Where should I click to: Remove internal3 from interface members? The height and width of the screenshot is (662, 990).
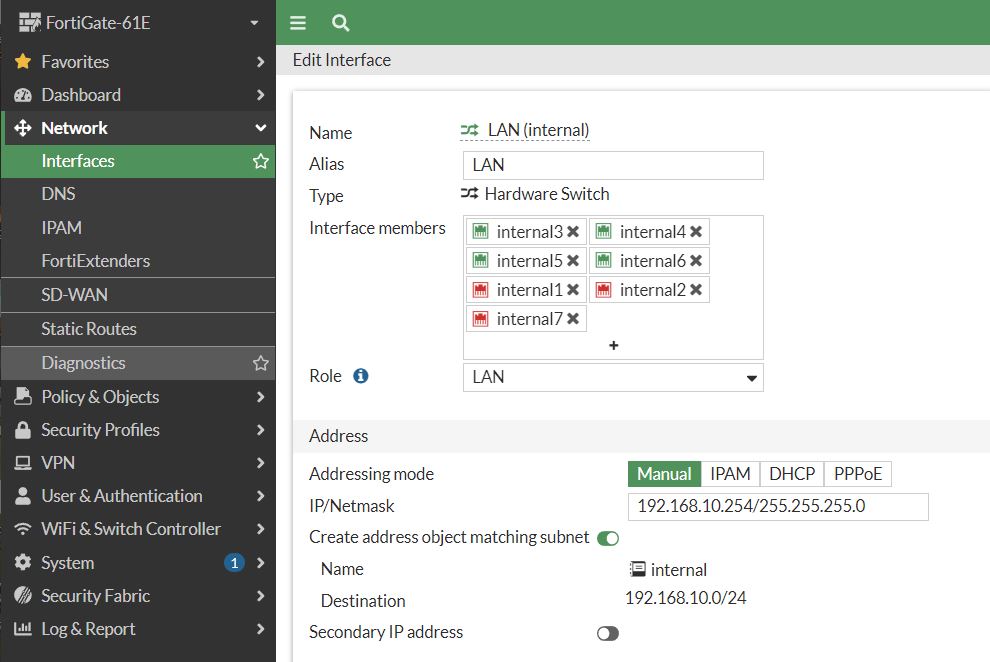click(573, 232)
